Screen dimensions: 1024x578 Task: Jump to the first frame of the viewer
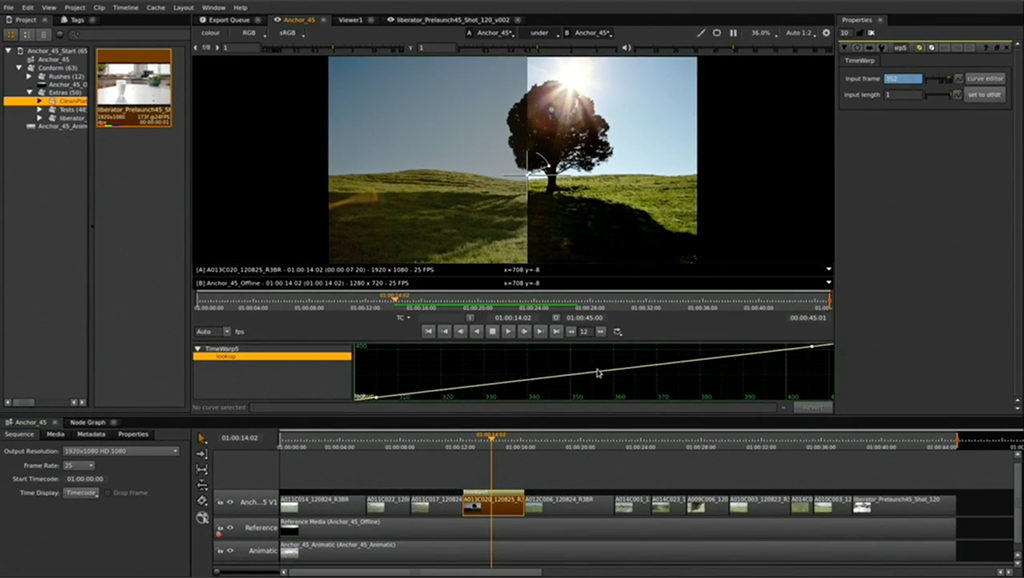click(x=428, y=331)
